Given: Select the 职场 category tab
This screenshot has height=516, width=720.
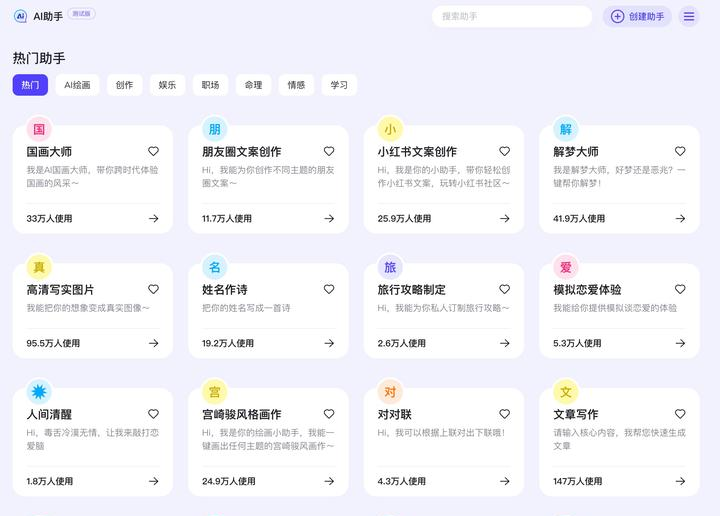Looking at the screenshot, I should pyautogui.click(x=210, y=85).
